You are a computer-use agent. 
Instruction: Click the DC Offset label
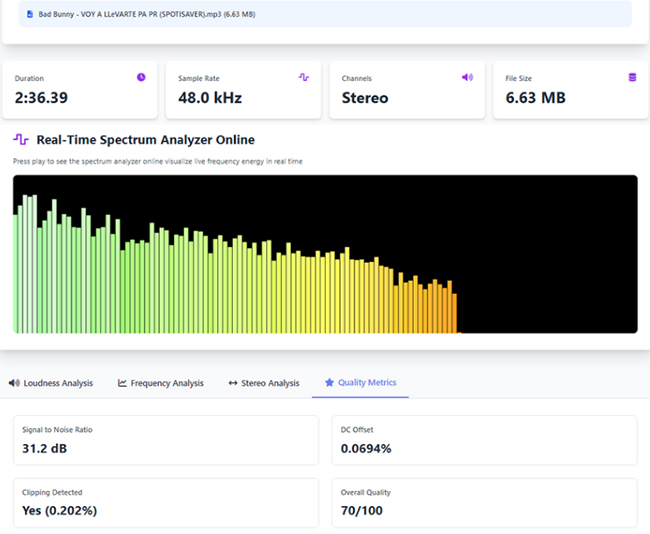click(x=357, y=430)
